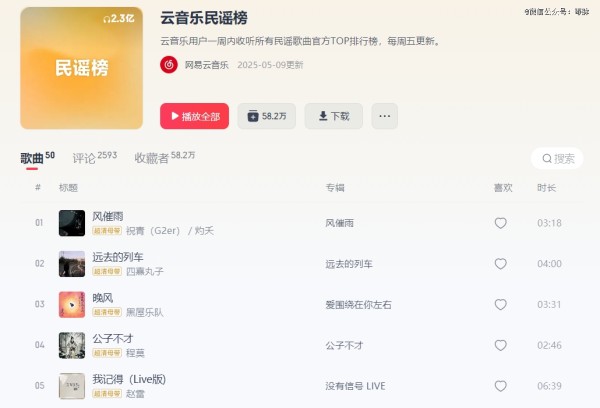Screen dimensions: 600x408
Task: Open album link 爱围绕在你左右
Action: coord(358,305)
